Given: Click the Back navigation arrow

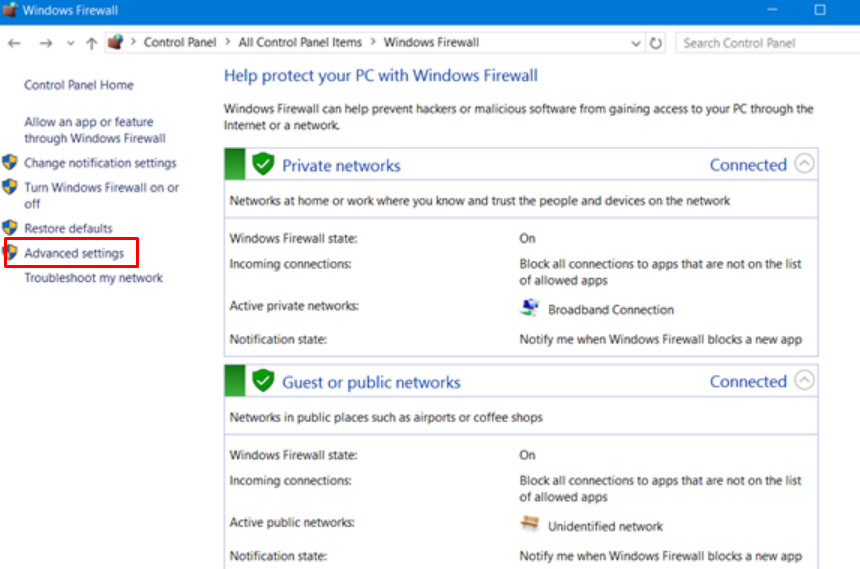Looking at the screenshot, I should coord(14,43).
